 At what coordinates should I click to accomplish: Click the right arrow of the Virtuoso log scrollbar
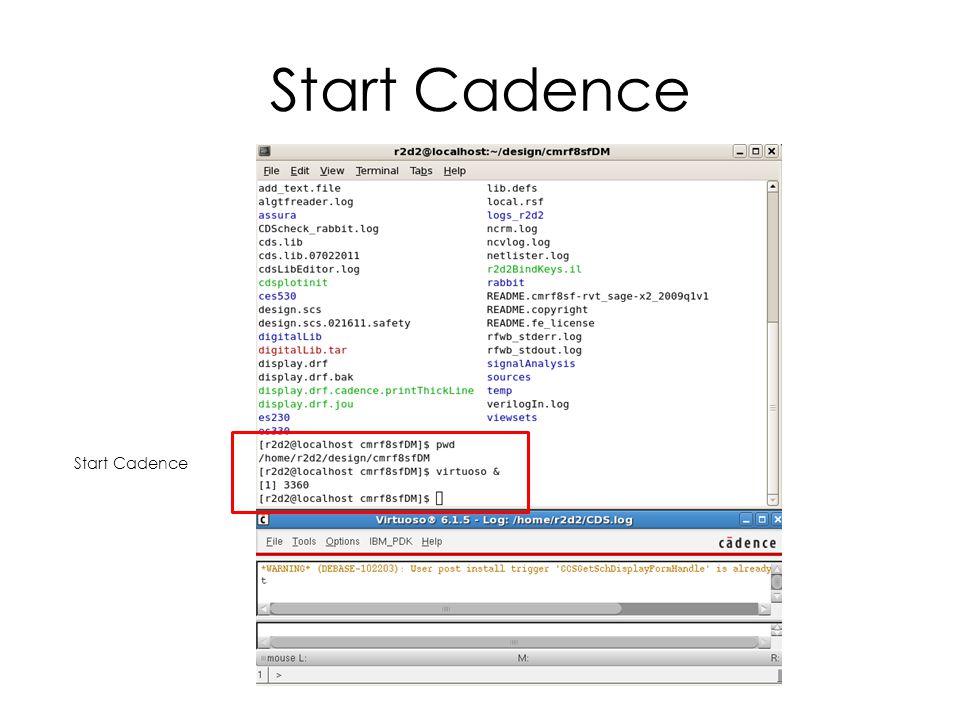coord(764,609)
